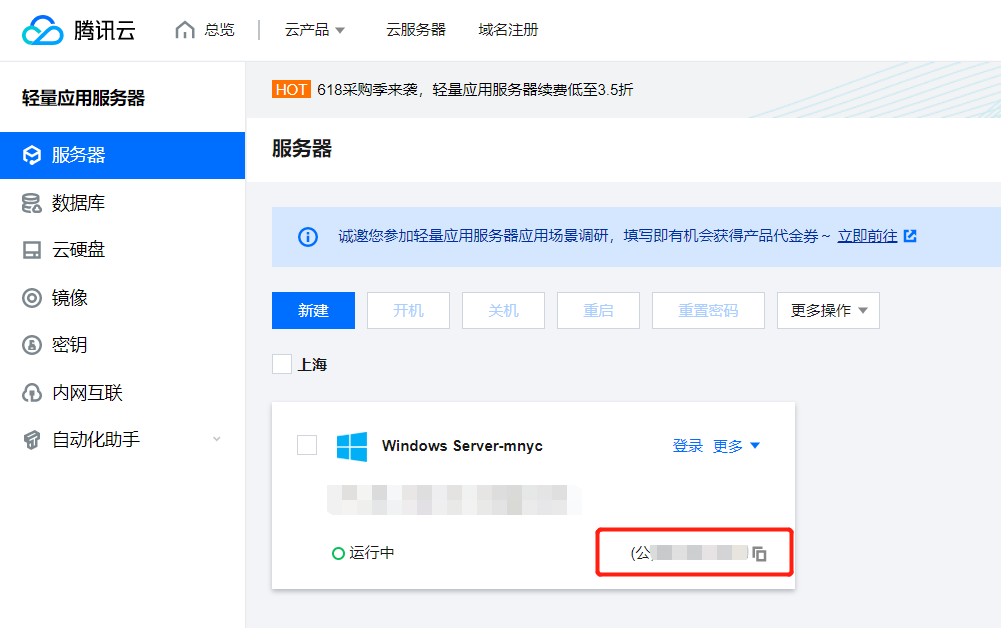This screenshot has width=1001, height=628.
Task: Select the 内网互联 network icon
Action: [32, 392]
